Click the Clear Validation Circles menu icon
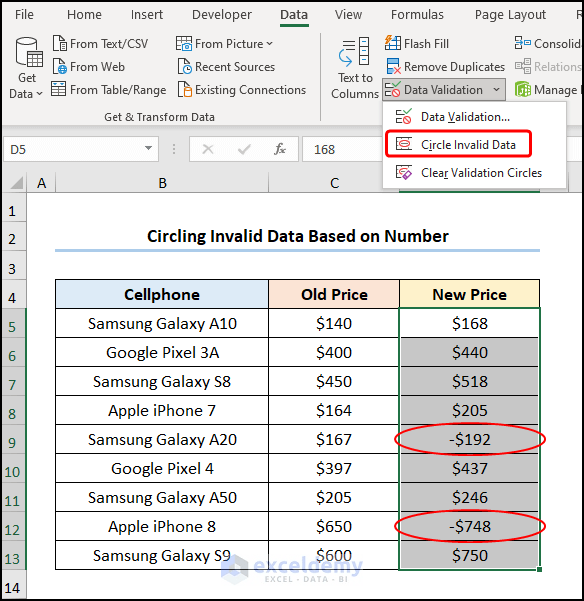The height and width of the screenshot is (601, 584). coord(404,172)
